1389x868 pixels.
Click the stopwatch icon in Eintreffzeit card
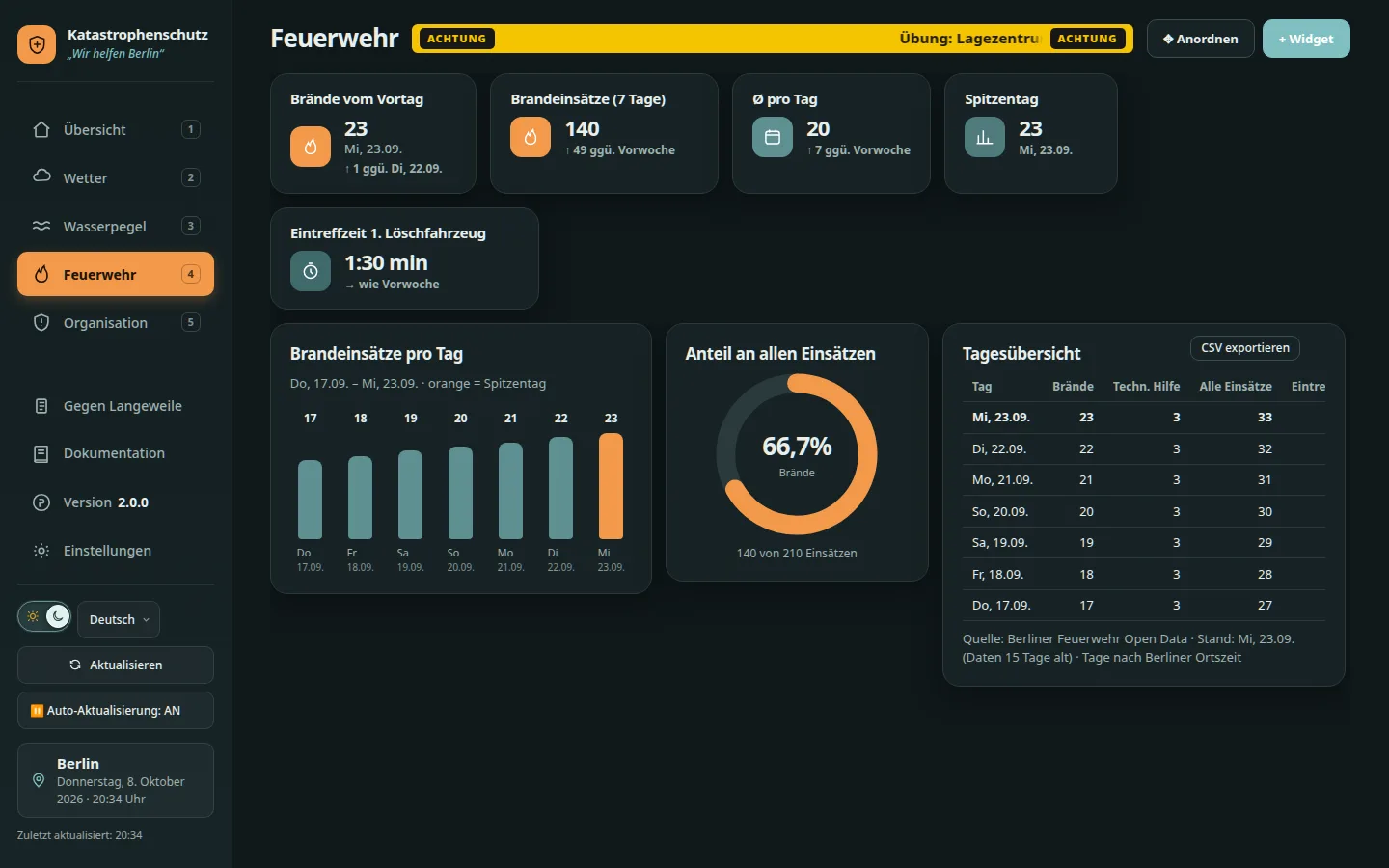[311, 271]
